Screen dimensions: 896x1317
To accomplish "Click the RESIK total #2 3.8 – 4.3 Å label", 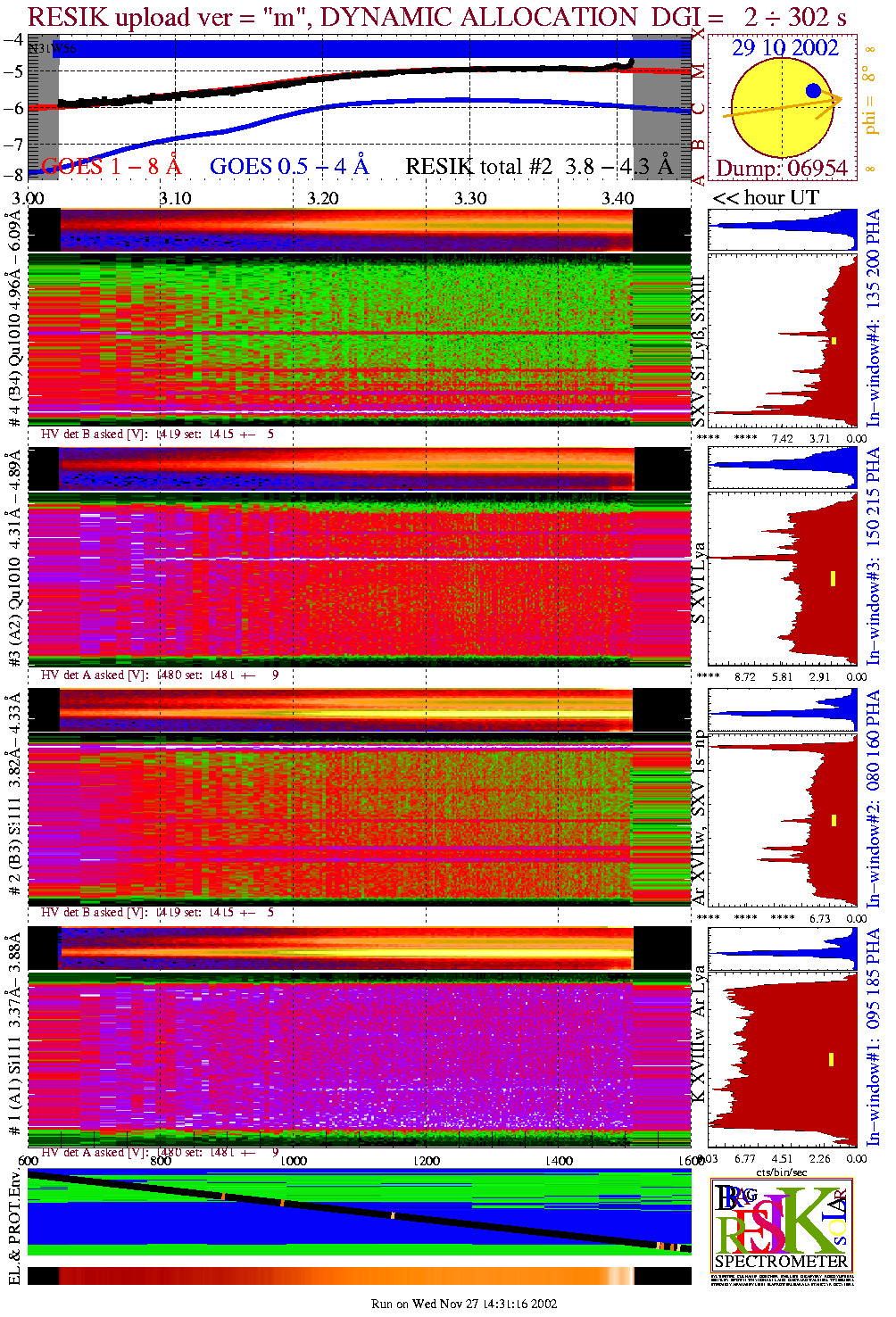I will coord(539,166).
